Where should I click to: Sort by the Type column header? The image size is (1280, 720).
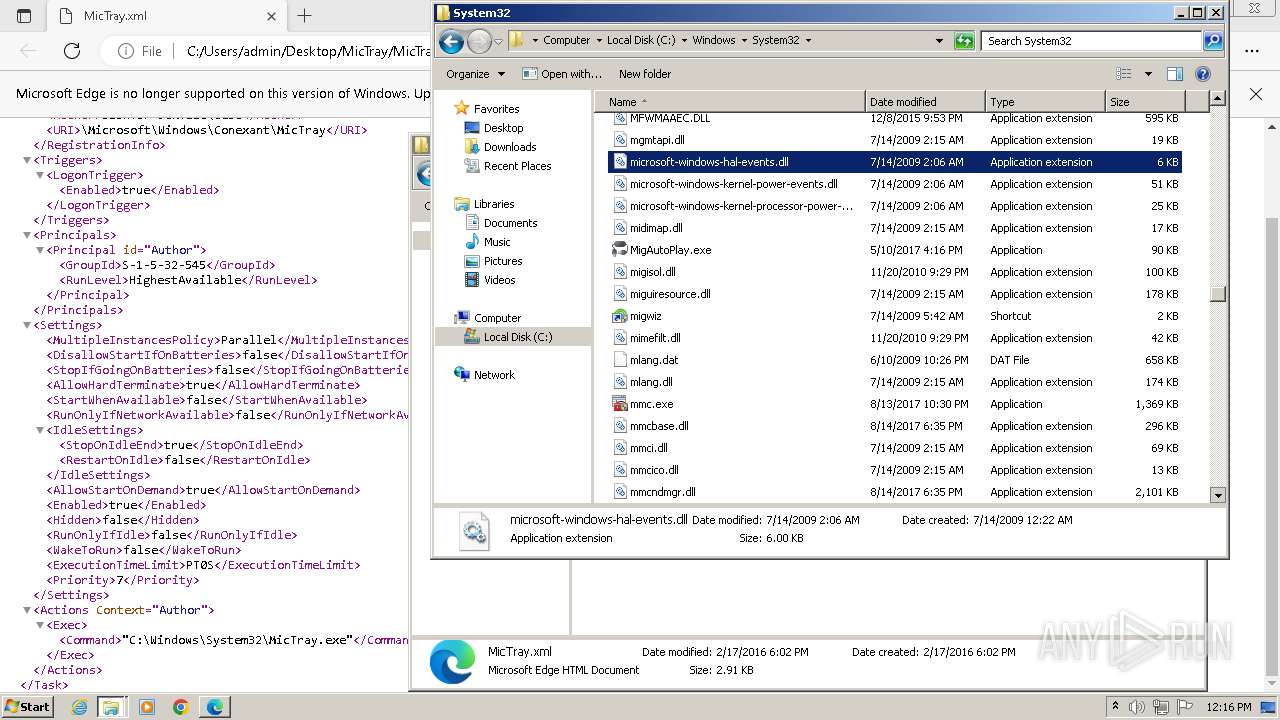coord(1045,102)
